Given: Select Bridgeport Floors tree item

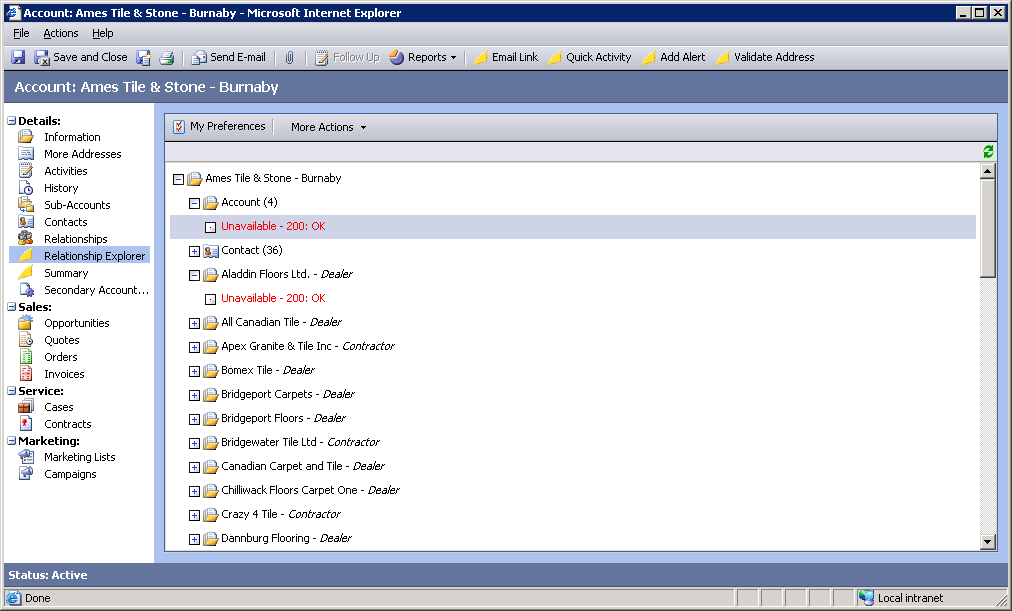Looking at the screenshot, I should click(283, 418).
